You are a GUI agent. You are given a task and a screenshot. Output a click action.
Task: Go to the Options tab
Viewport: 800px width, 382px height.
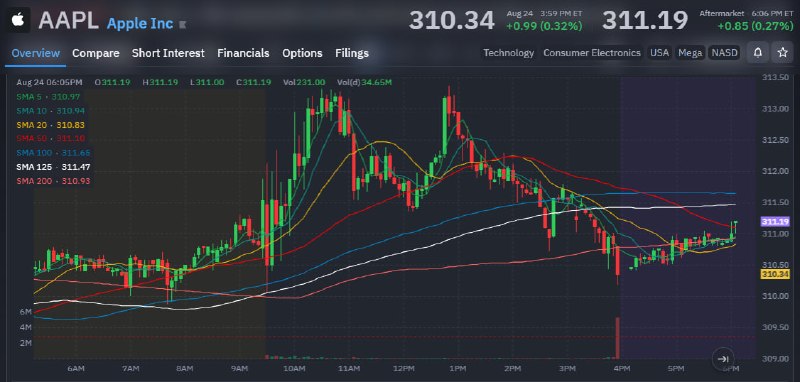coord(302,53)
